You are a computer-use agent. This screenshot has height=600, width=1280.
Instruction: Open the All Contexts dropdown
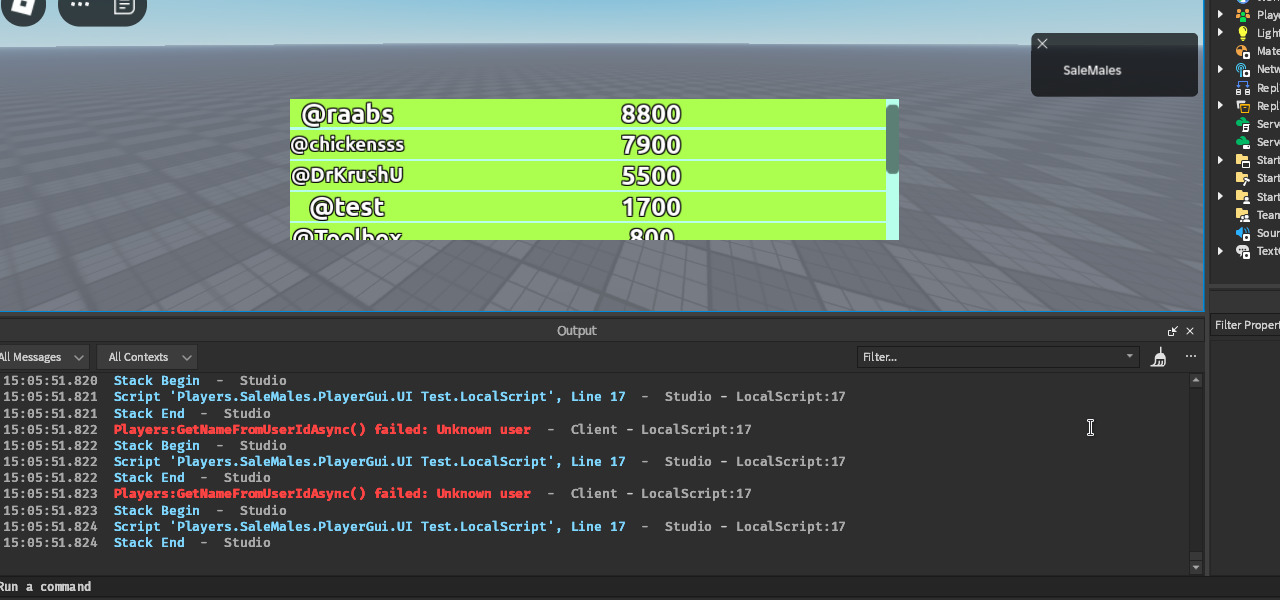(x=146, y=357)
